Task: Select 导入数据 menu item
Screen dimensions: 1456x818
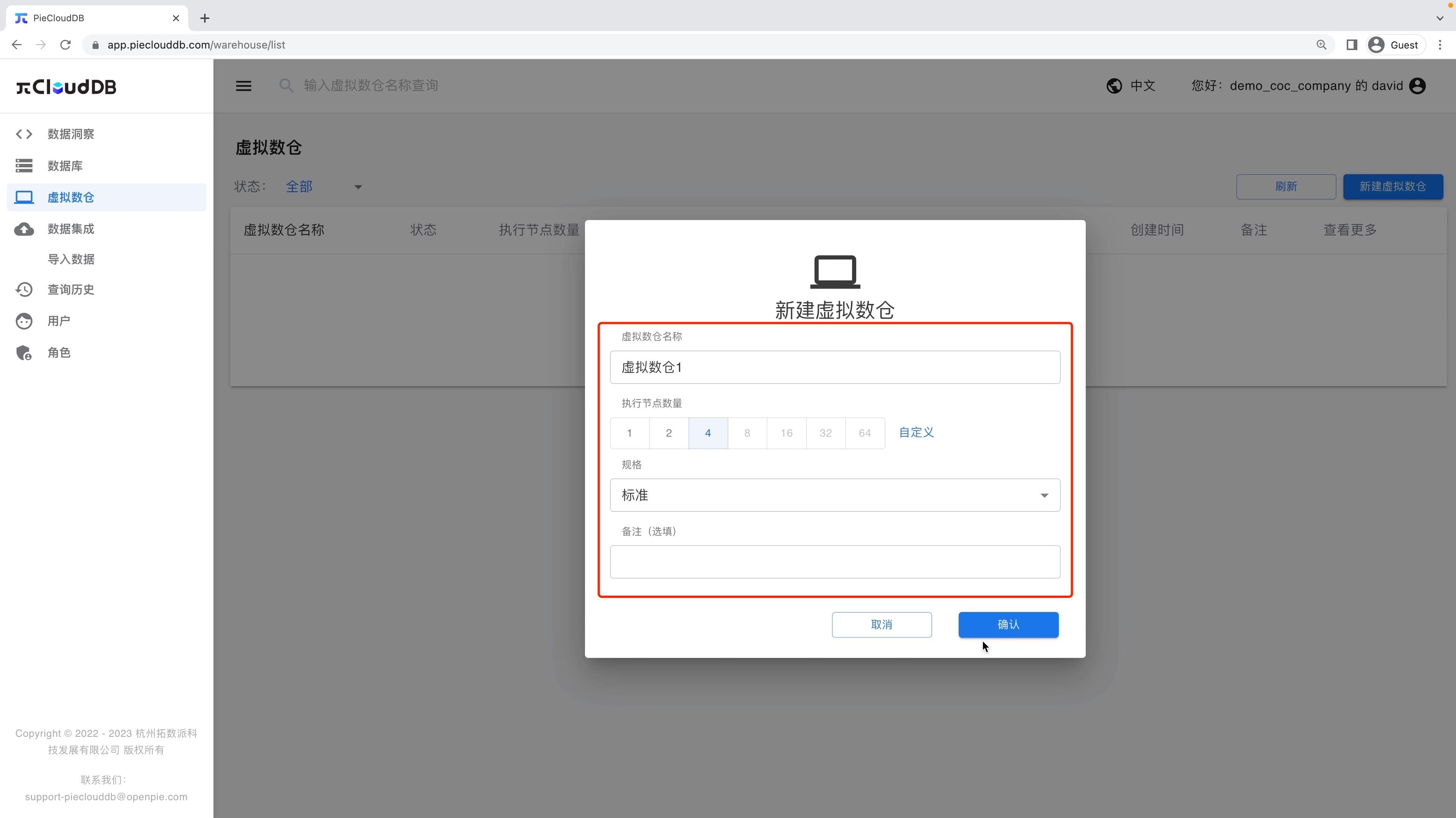Action: click(x=71, y=259)
